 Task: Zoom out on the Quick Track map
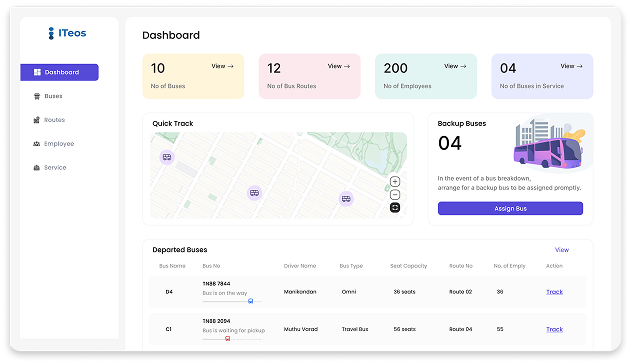[395, 195]
